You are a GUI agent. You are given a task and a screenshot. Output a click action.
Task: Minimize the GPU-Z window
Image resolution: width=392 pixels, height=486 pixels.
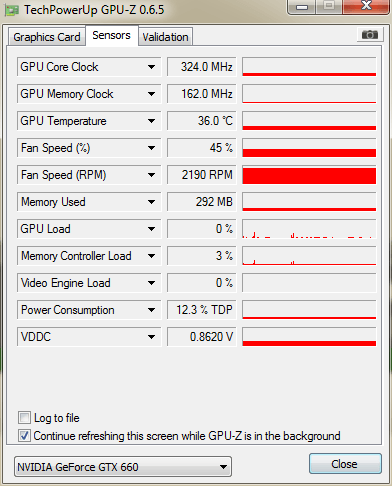click(302, 6)
